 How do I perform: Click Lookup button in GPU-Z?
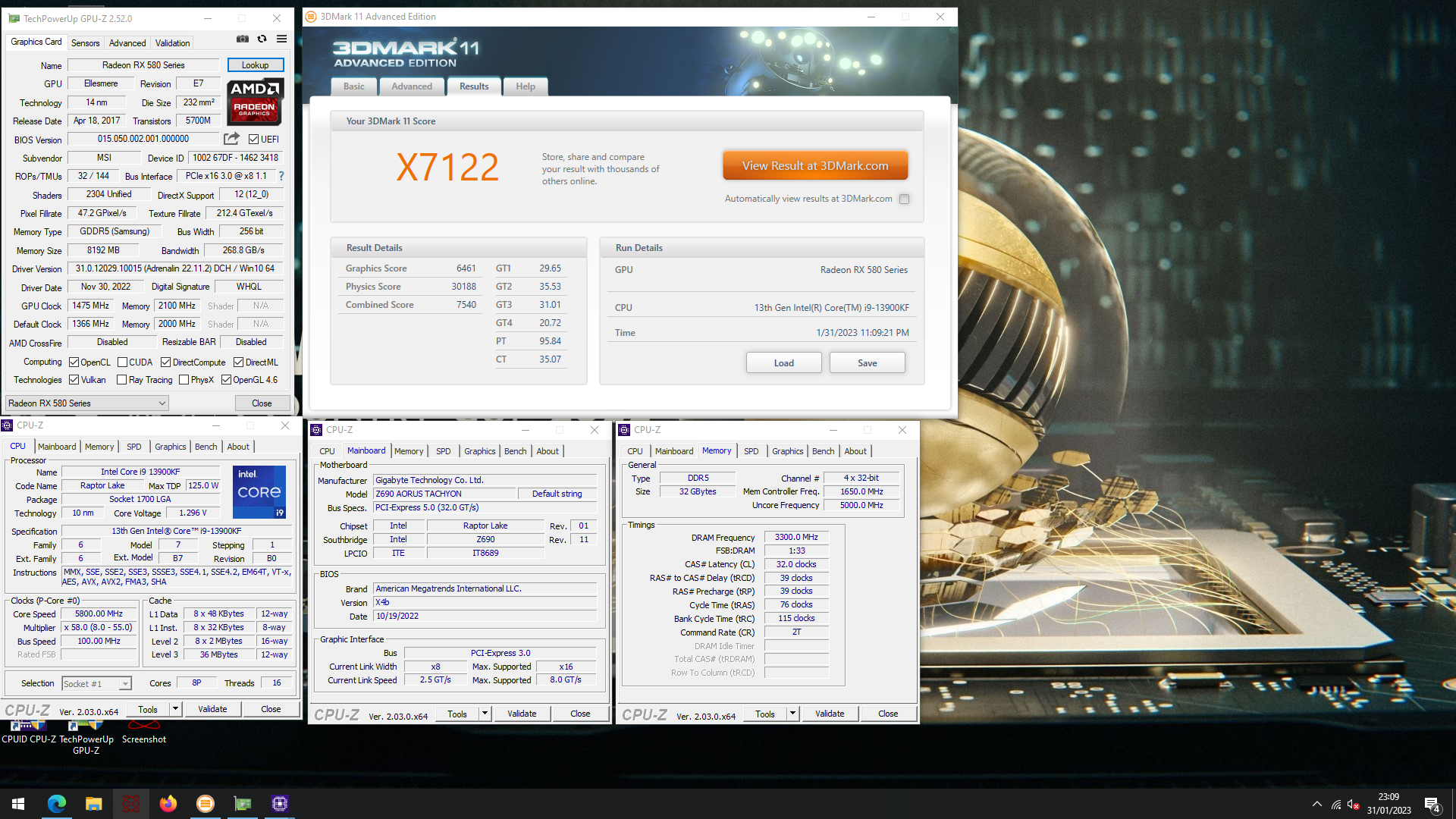[256, 65]
